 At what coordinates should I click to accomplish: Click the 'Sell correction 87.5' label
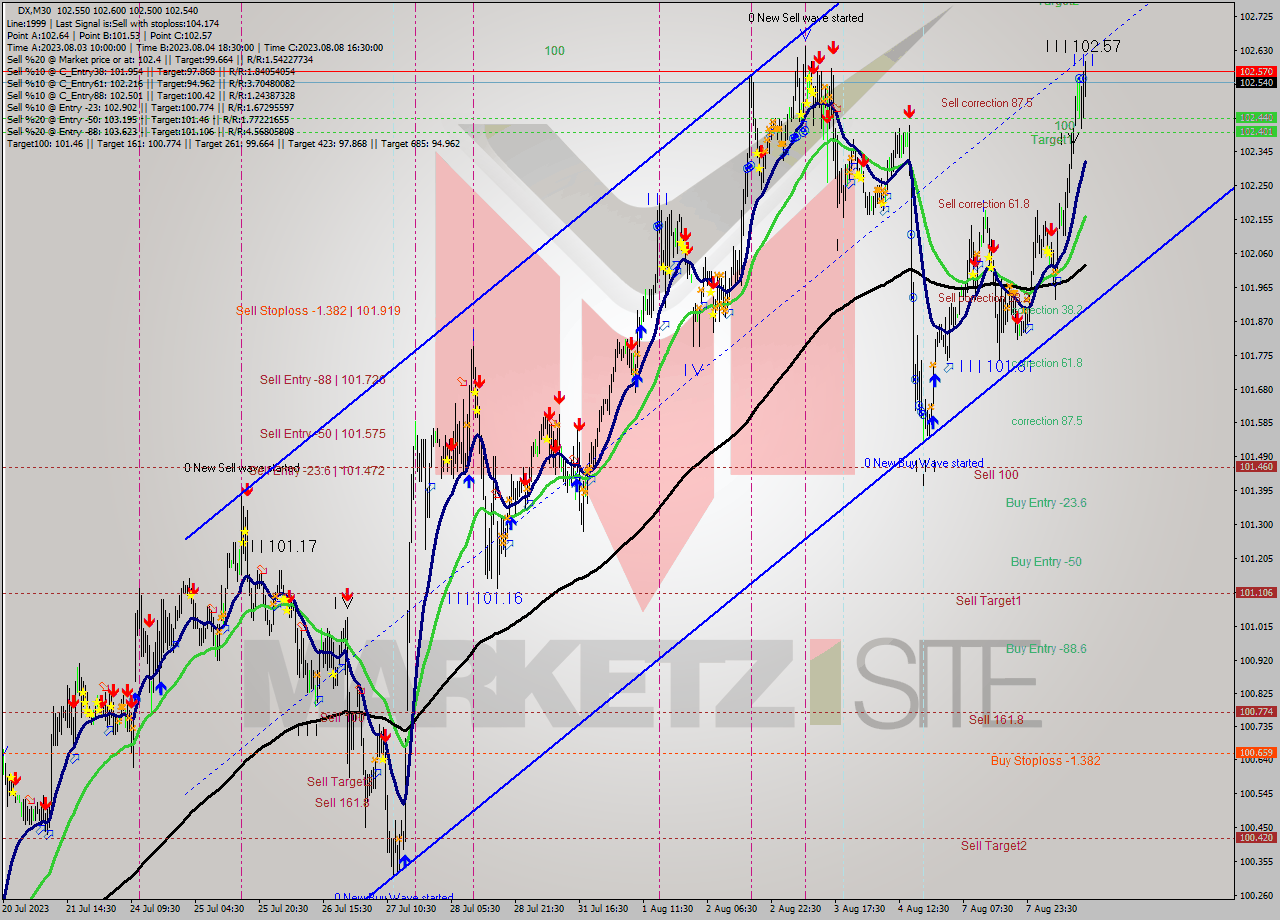(986, 103)
